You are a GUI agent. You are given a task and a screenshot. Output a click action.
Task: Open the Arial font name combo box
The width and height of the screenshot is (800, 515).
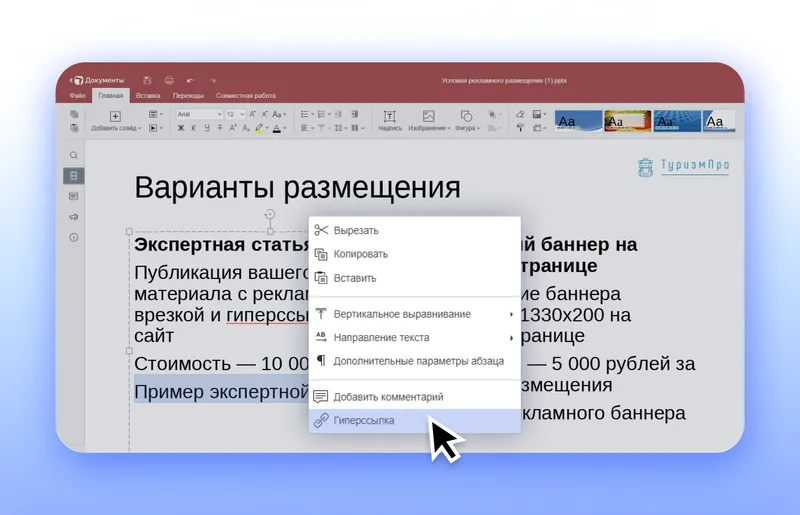[x=199, y=114]
